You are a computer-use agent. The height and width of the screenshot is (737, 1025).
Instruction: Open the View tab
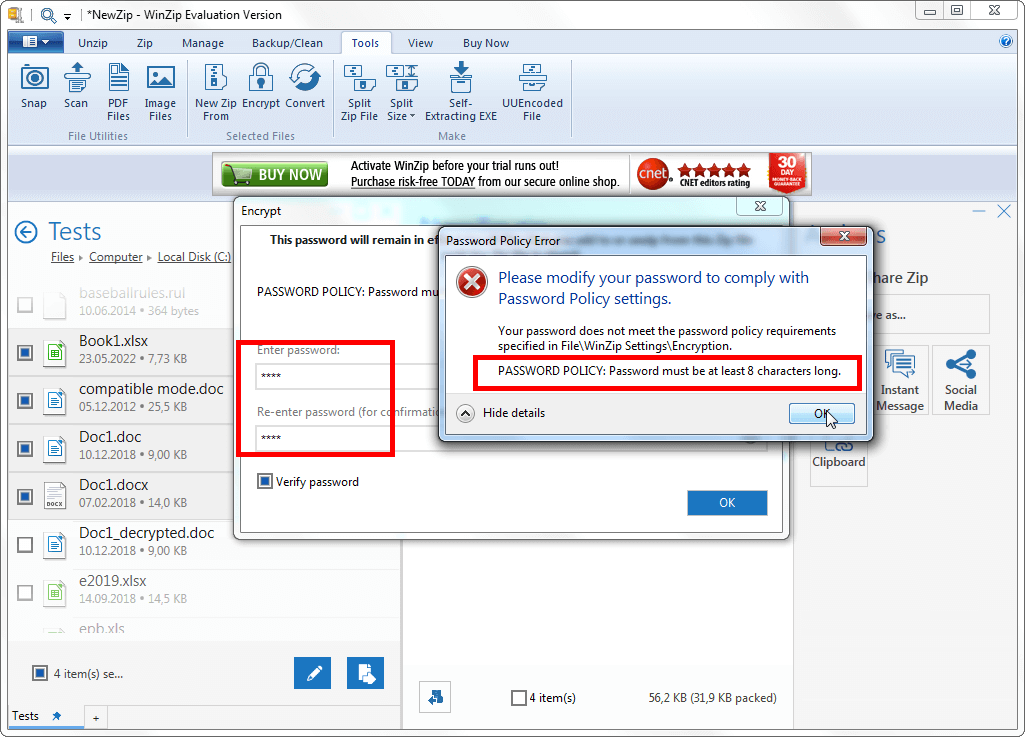pyautogui.click(x=420, y=43)
